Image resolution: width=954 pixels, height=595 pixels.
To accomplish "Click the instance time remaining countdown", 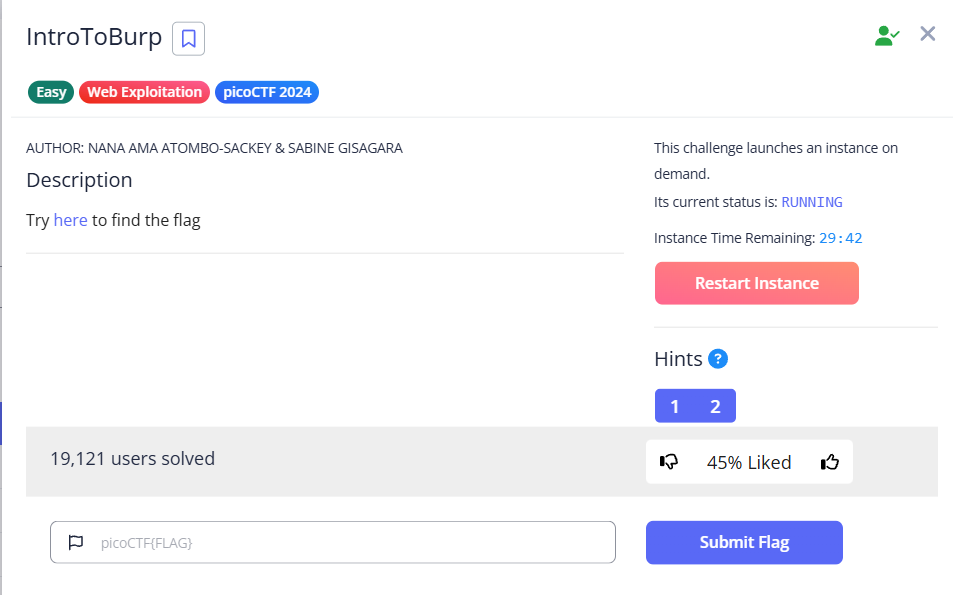I will (x=841, y=238).
